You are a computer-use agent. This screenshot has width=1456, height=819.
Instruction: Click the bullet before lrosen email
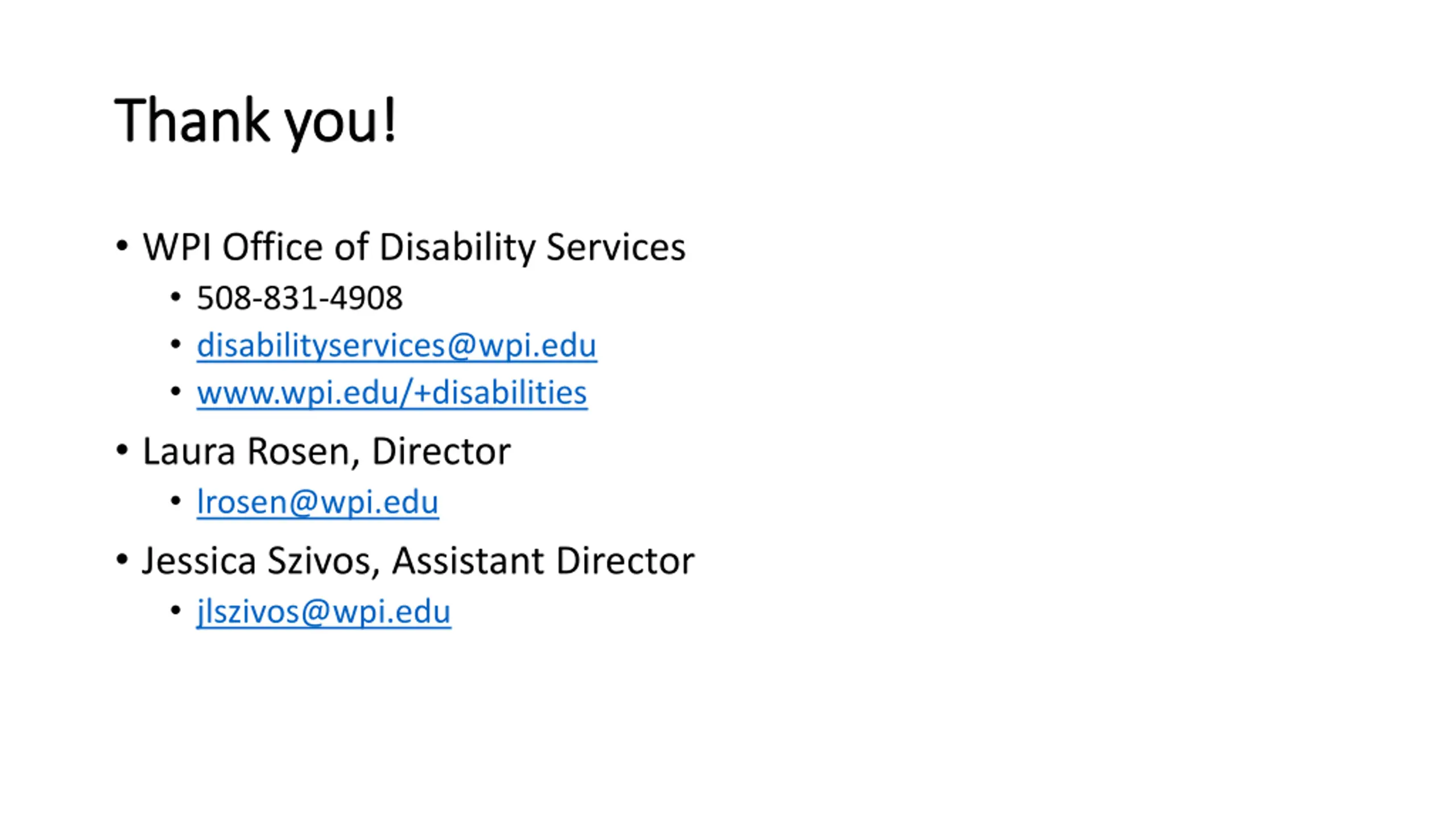[x=176, y=501]
